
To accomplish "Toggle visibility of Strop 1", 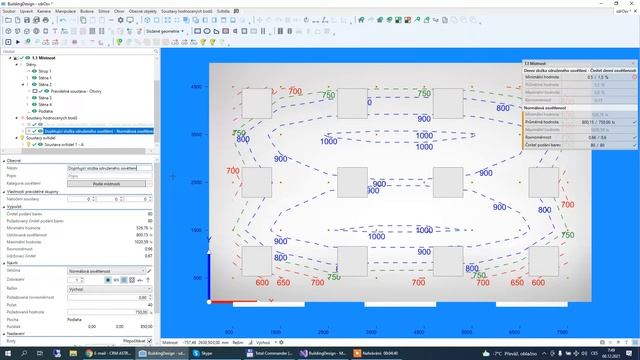I will pyautogui.click(x=35, y=71).
